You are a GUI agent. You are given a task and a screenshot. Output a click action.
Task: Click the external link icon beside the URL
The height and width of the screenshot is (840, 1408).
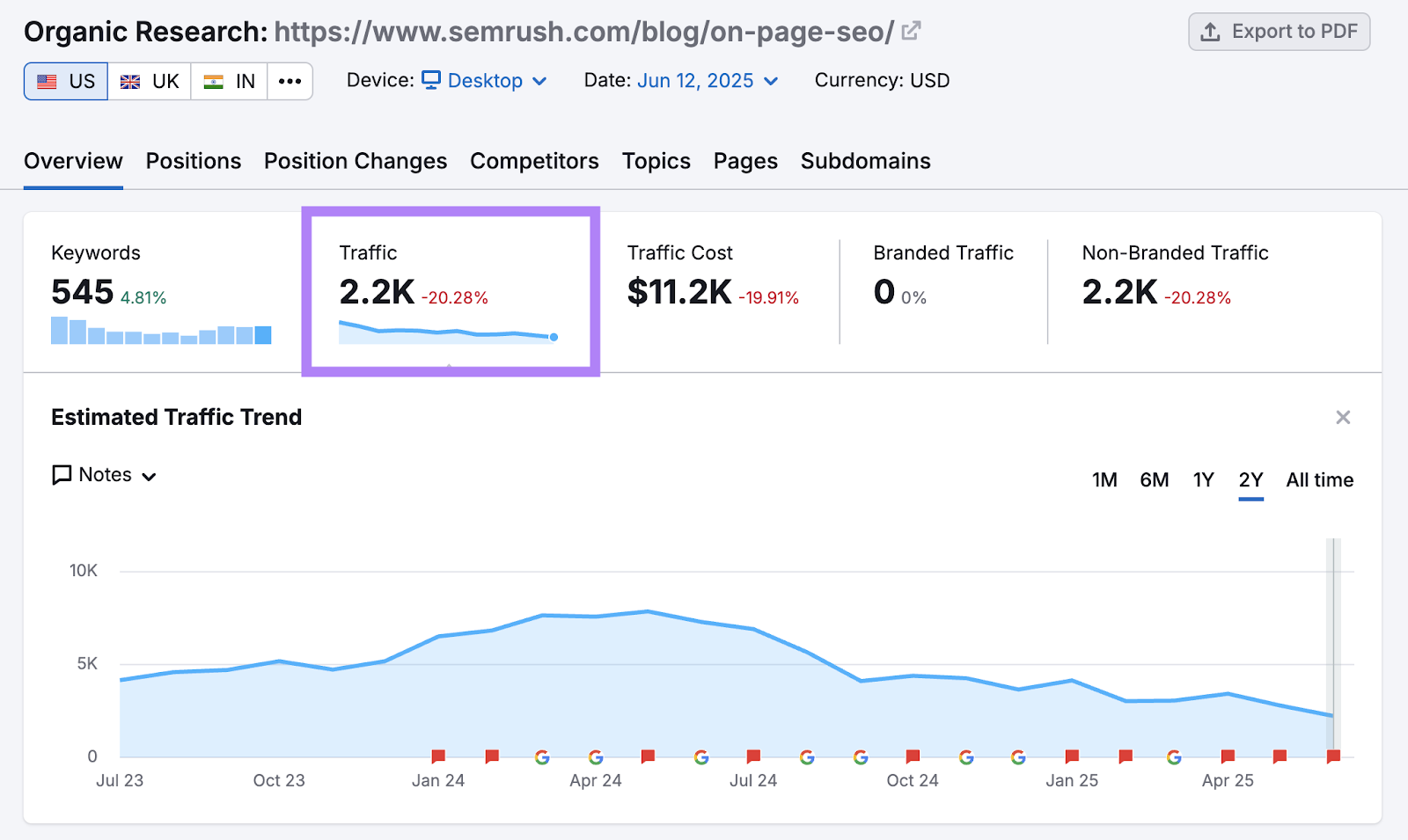point(910,29)
